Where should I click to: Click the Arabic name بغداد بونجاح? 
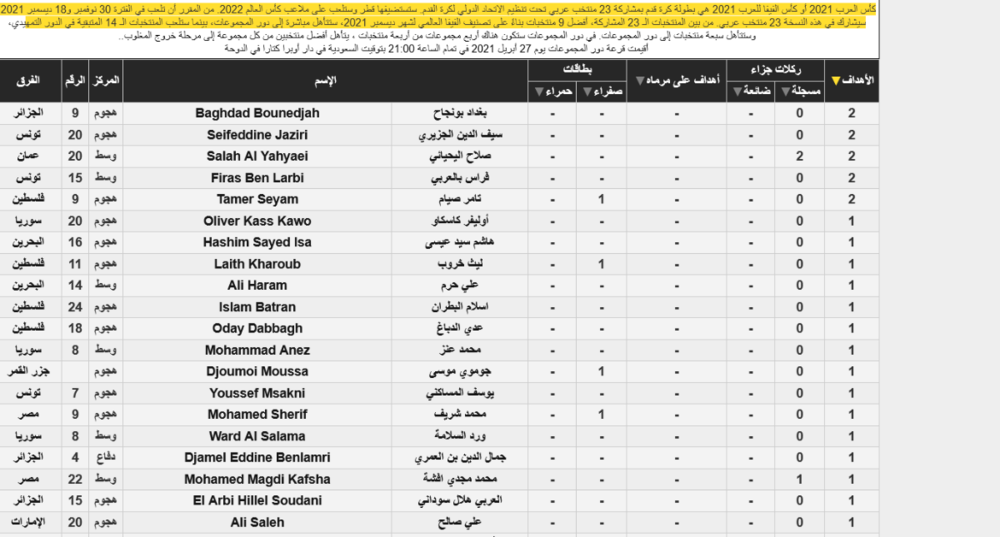460,114
